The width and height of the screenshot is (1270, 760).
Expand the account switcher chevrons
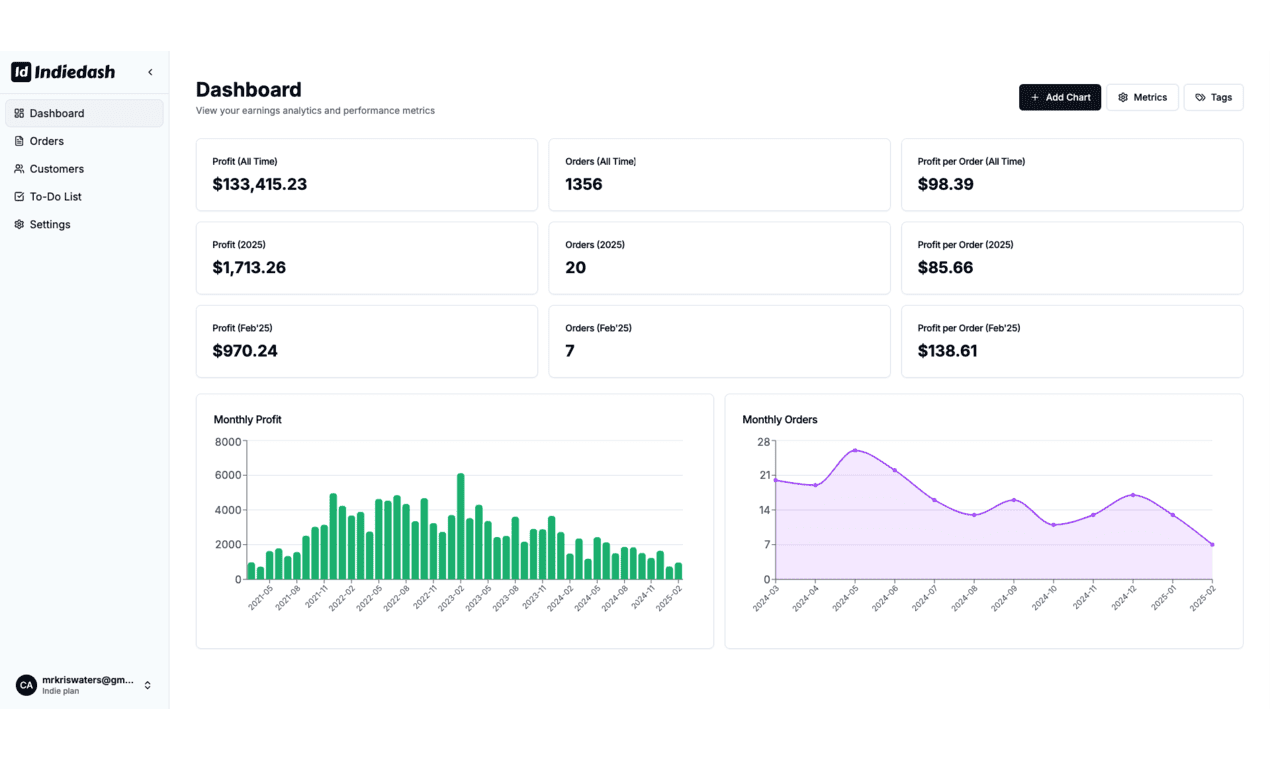(148, 685)
